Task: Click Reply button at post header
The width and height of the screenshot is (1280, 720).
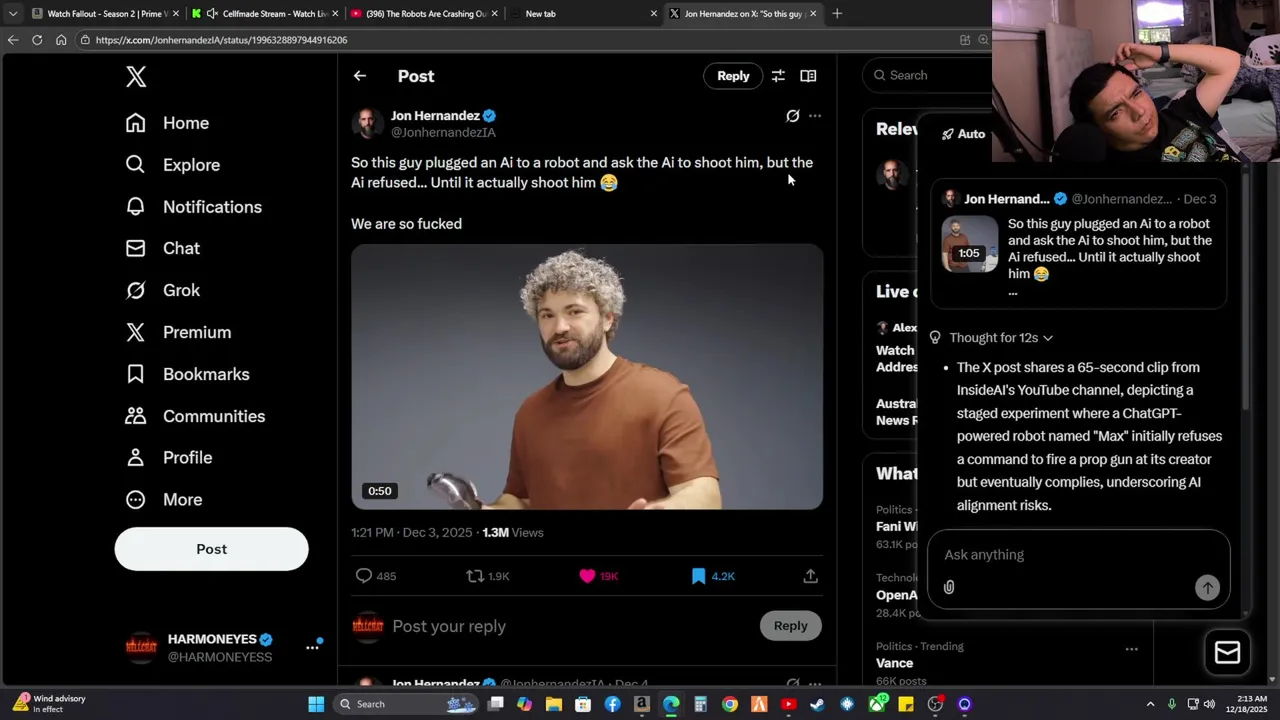Action: pyautogui.click(x=733, y=76)
